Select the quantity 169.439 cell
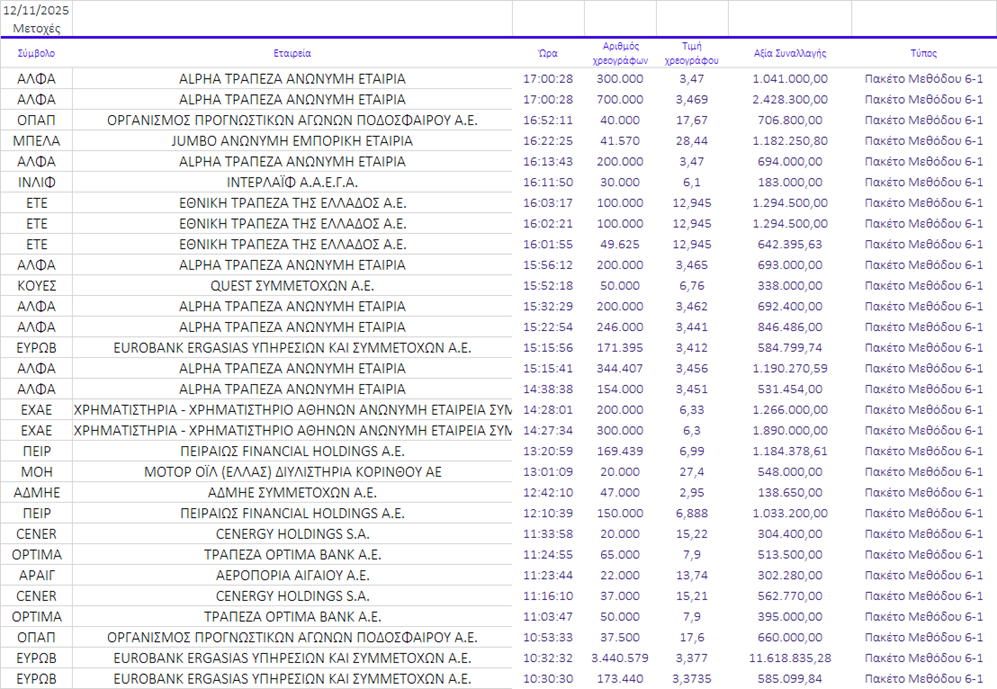 tap(620, 451)
